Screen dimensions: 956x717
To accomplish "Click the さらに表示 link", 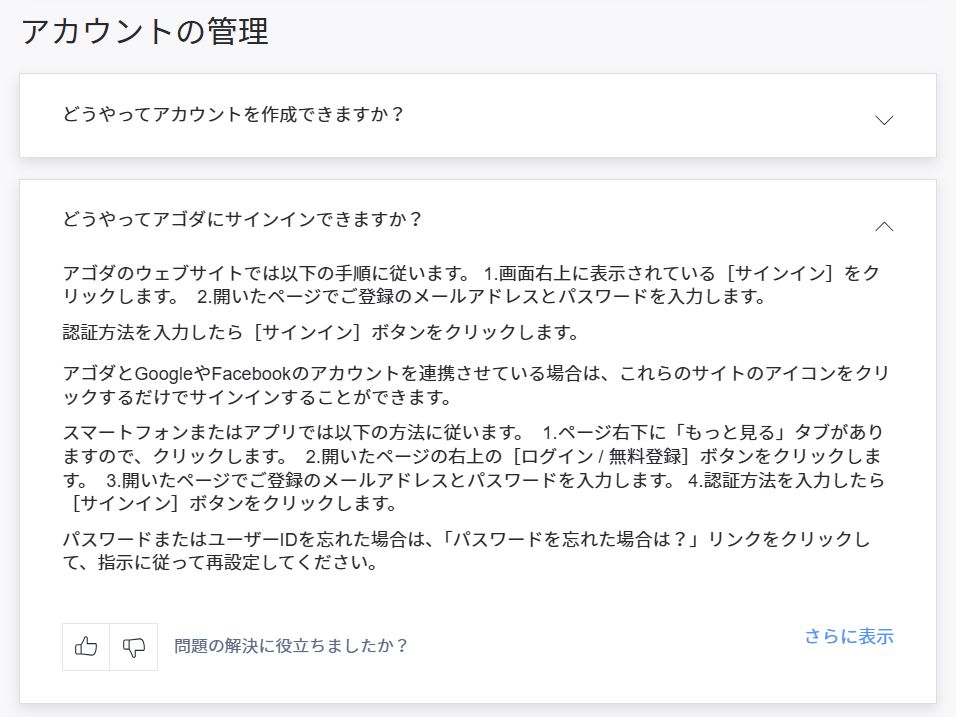I will 848,637.
